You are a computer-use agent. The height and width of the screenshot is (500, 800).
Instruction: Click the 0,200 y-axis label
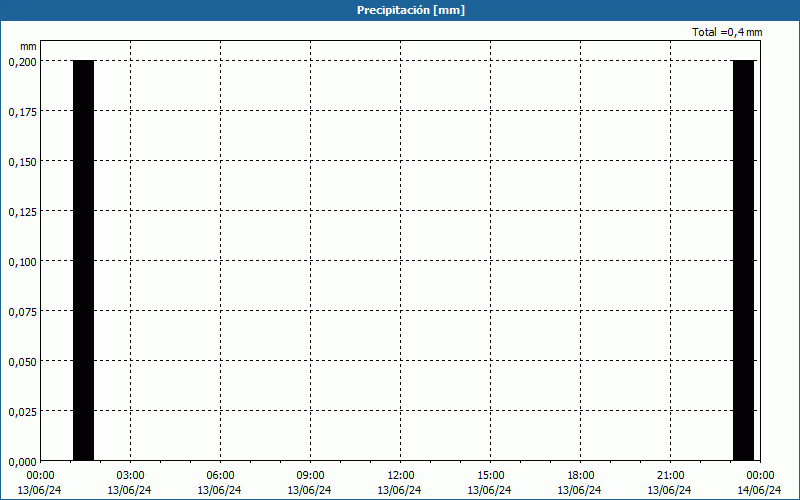[22, 62]
